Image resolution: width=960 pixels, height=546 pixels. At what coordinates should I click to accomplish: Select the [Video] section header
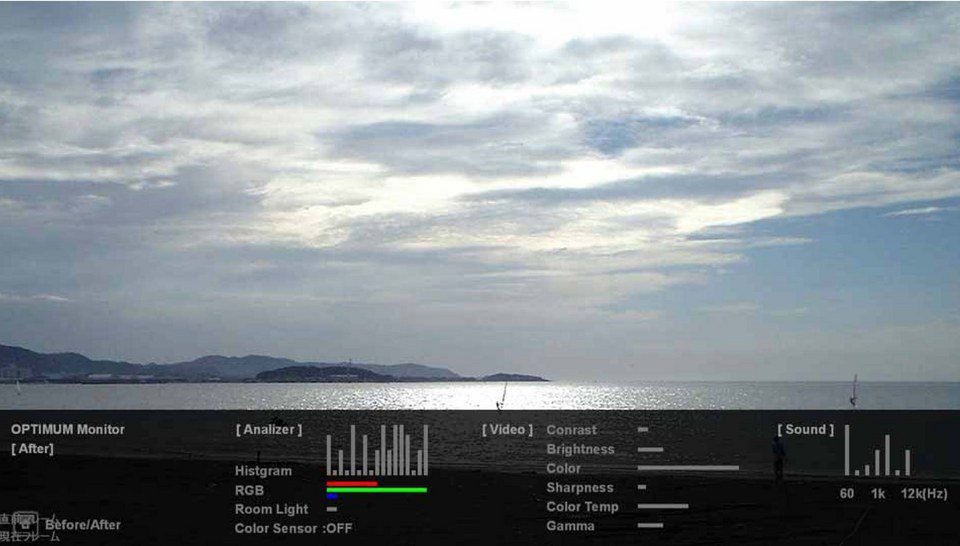[x=507, y=430]
